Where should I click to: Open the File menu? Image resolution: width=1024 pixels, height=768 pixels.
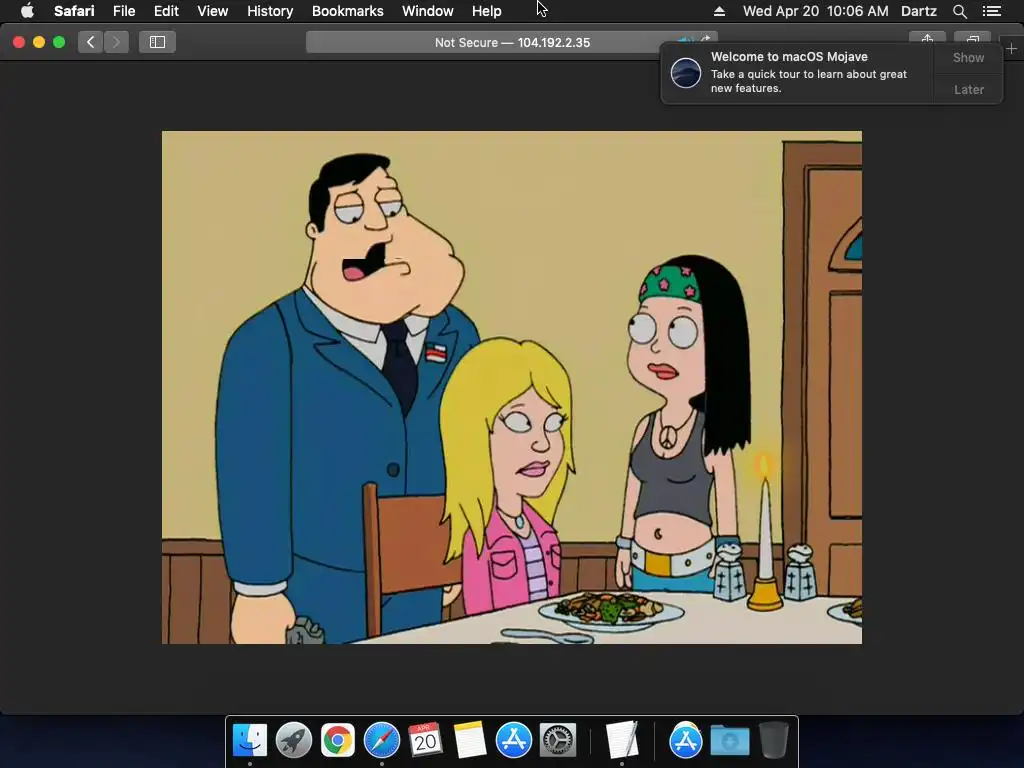(123, 11)
